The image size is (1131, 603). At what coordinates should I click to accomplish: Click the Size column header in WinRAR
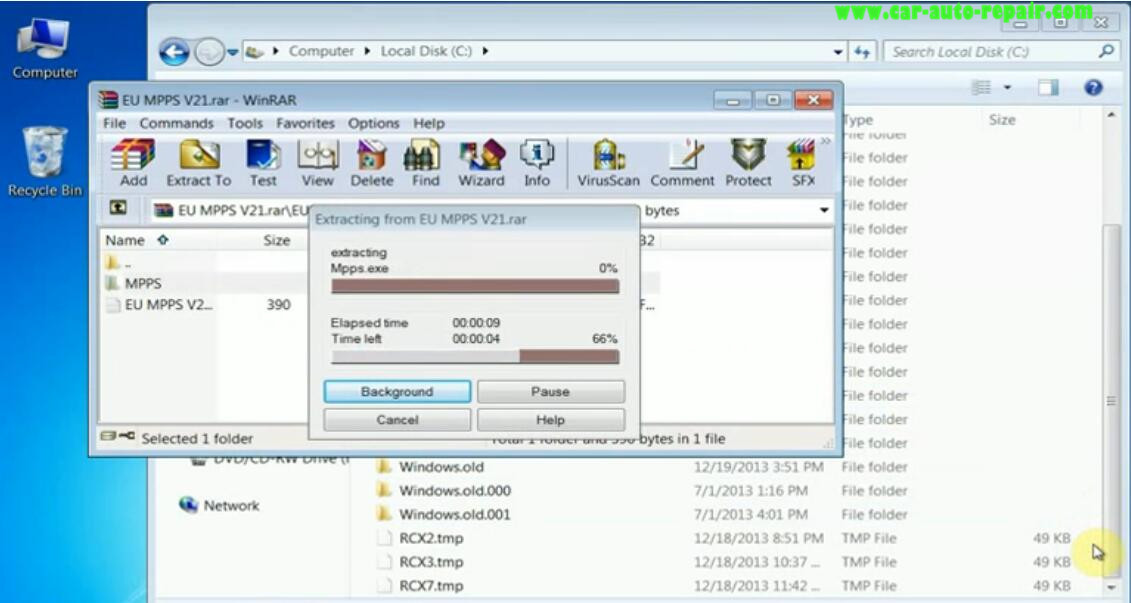(276, 240)
